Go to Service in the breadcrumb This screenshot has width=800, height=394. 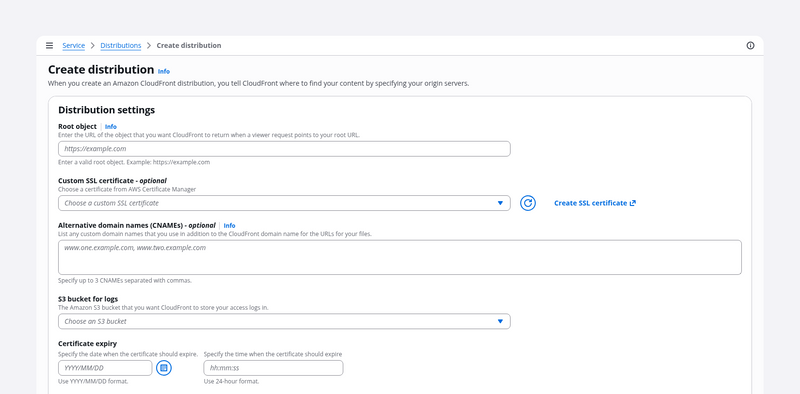tap(73, 45)
